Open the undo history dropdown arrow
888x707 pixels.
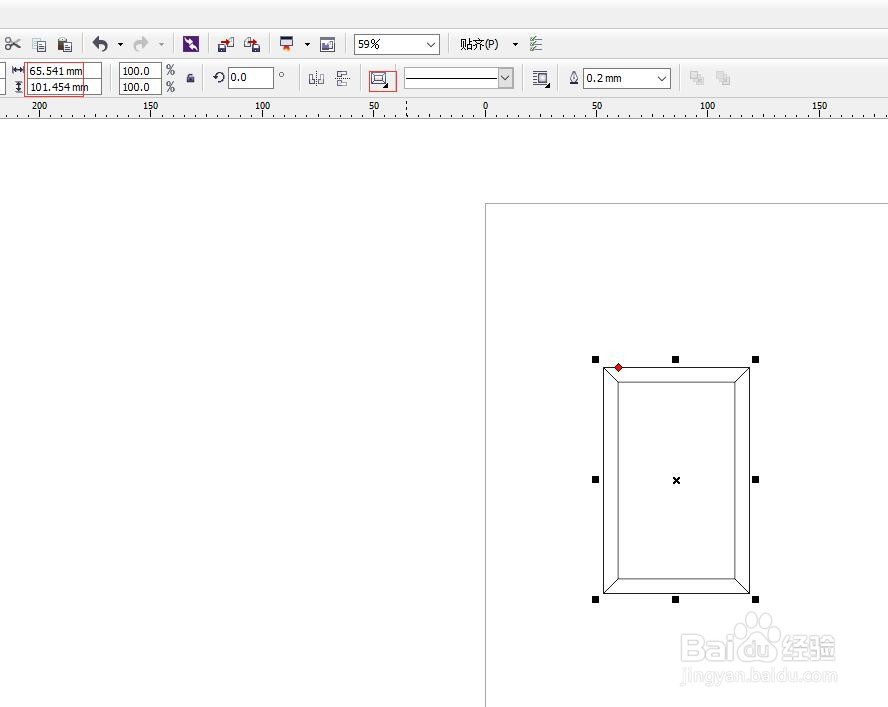point(120,44)
